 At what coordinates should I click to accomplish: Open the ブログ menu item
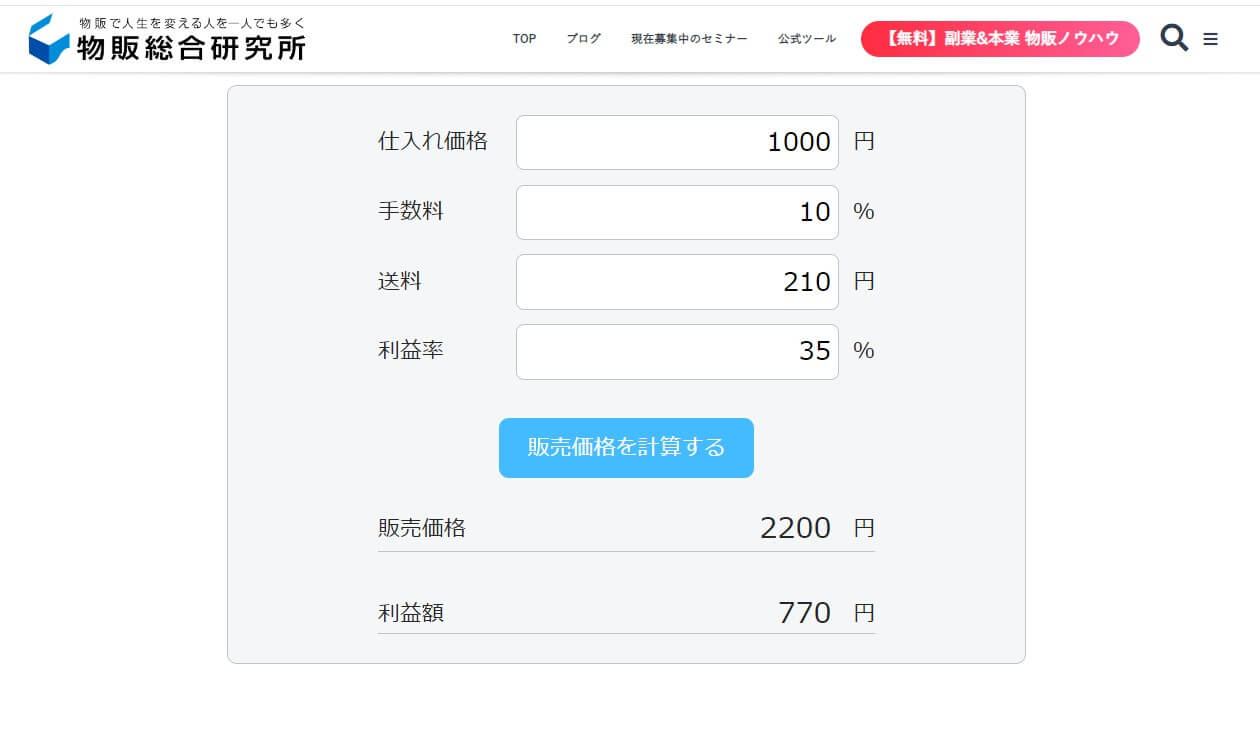(x=583, y=39)
